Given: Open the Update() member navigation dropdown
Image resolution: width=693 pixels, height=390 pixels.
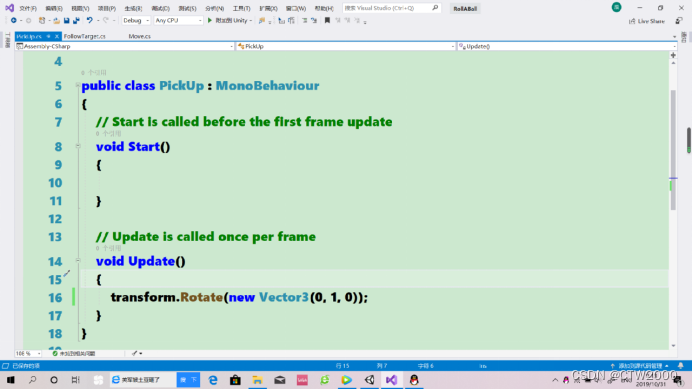Looking at the screenshot, I should click(x=567, y=46).
